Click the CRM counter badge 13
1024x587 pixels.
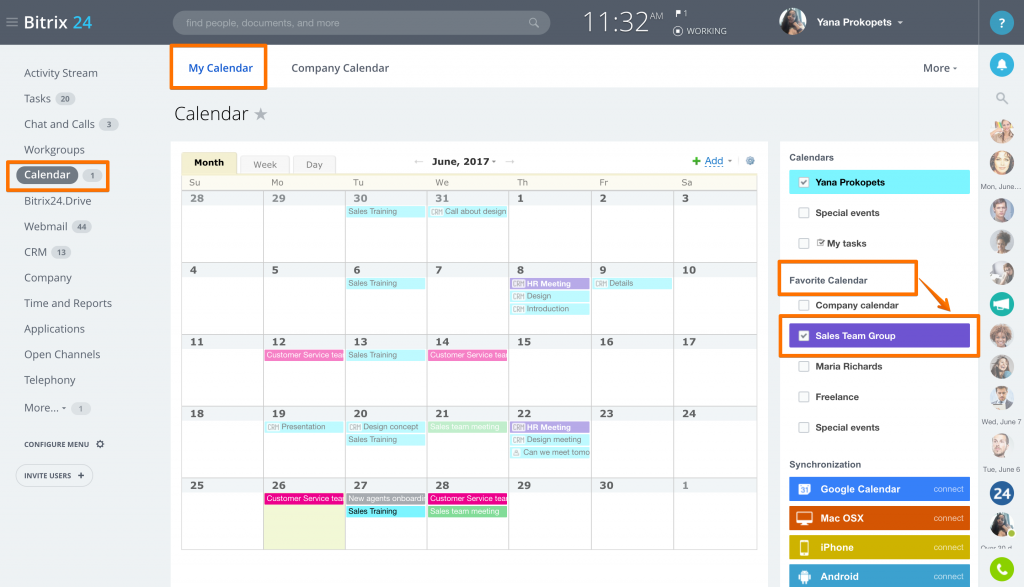pos(61,252)
